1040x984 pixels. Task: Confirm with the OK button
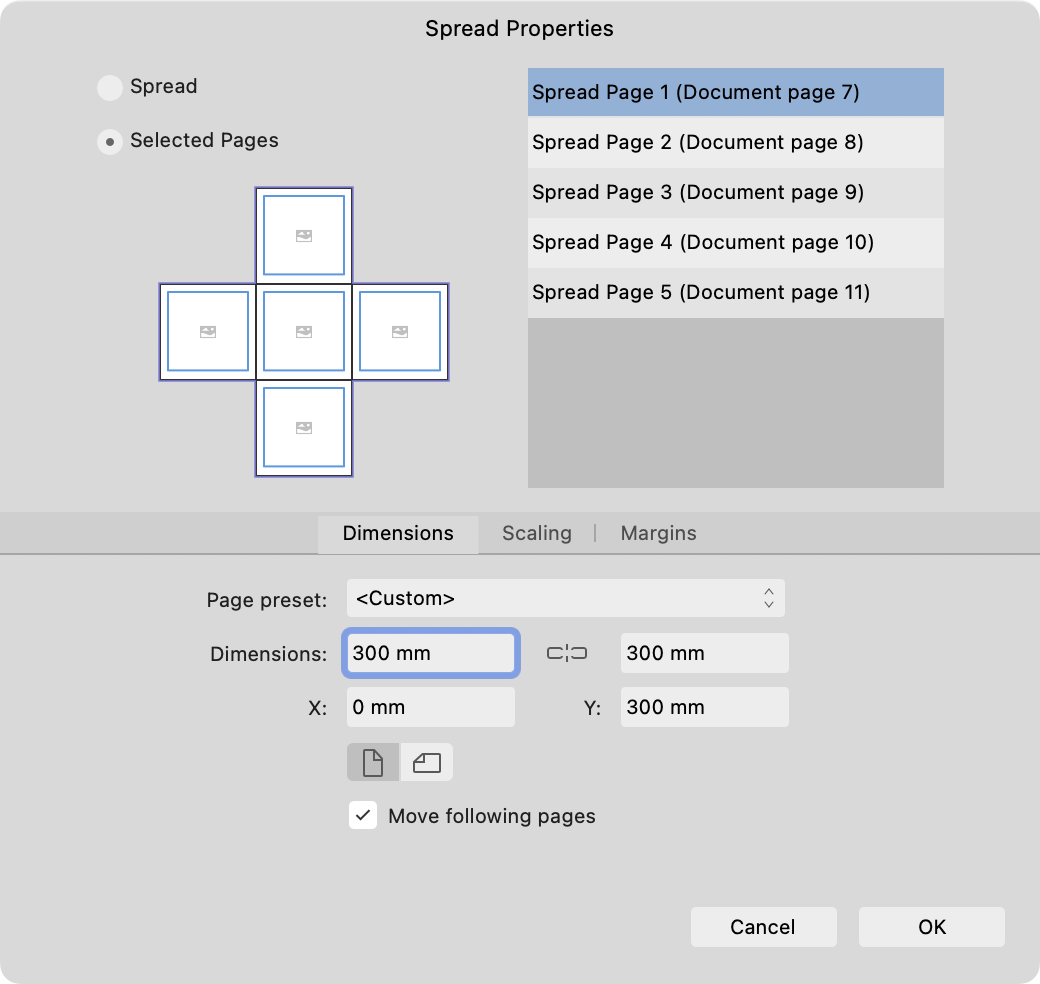[932, 926]
